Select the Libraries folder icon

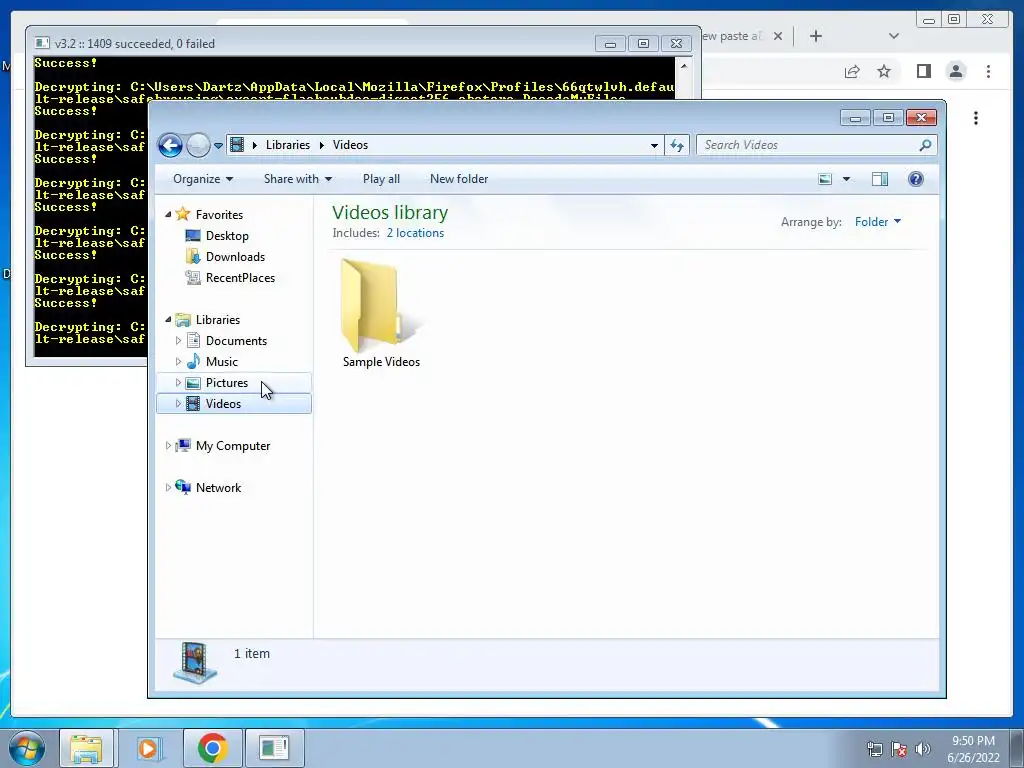[x=183, y=319]
